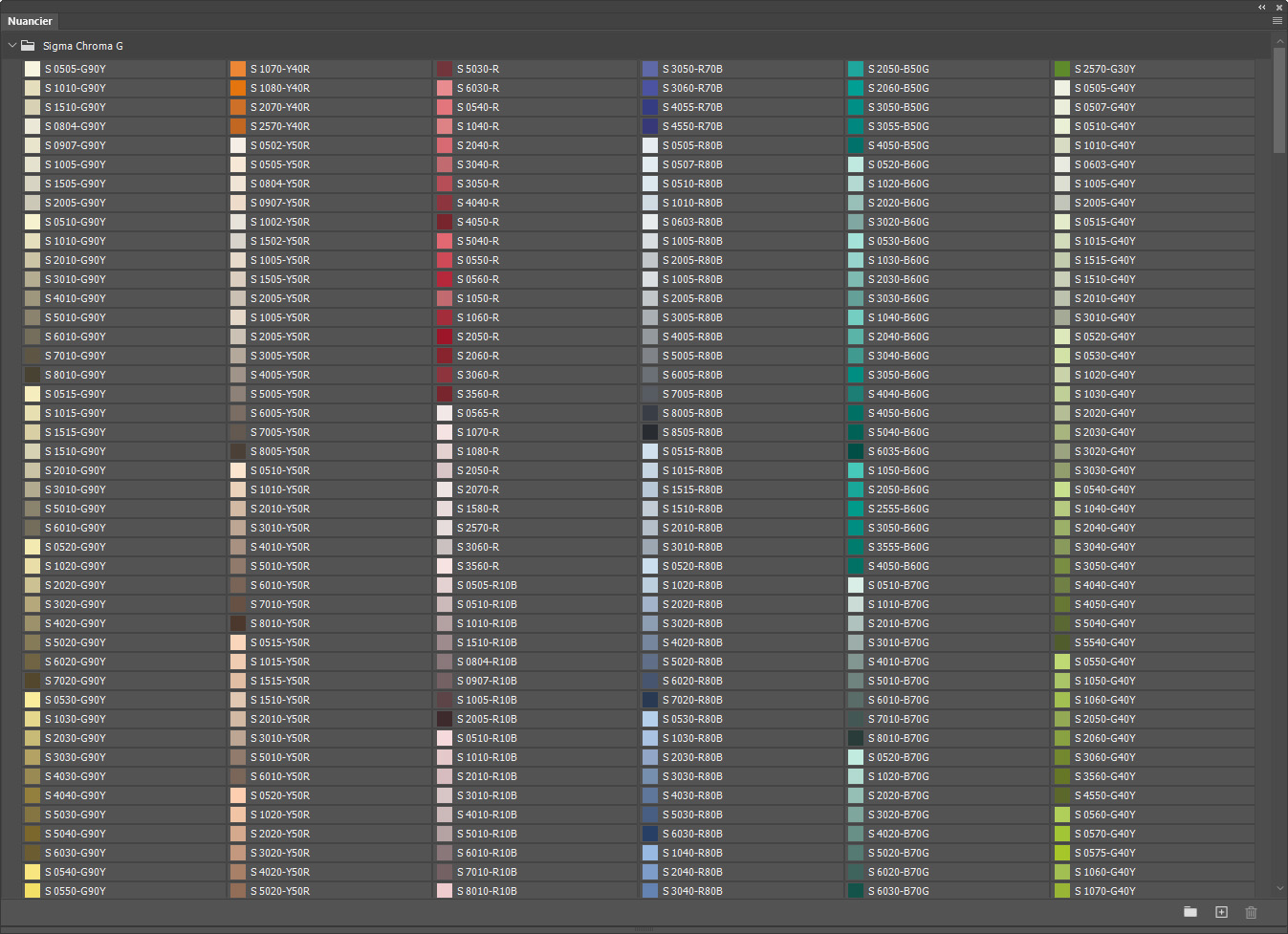Click the Sigma Chroma G folder icon

pos(28,46)
